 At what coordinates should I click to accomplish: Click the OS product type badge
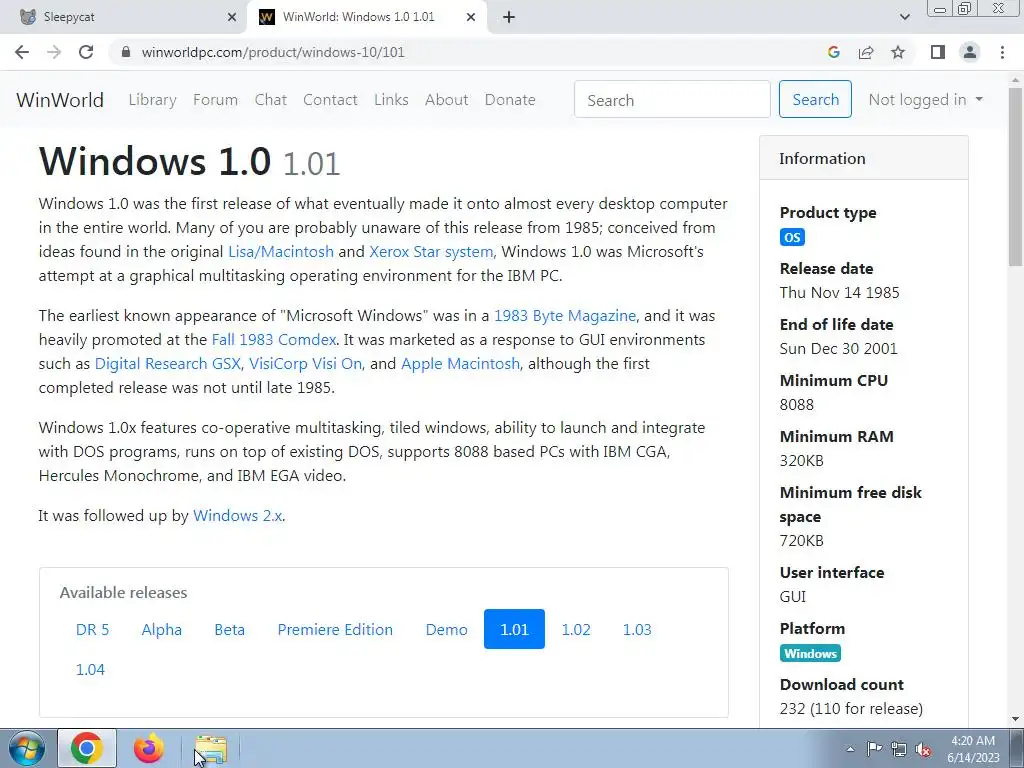coord(792,237)
